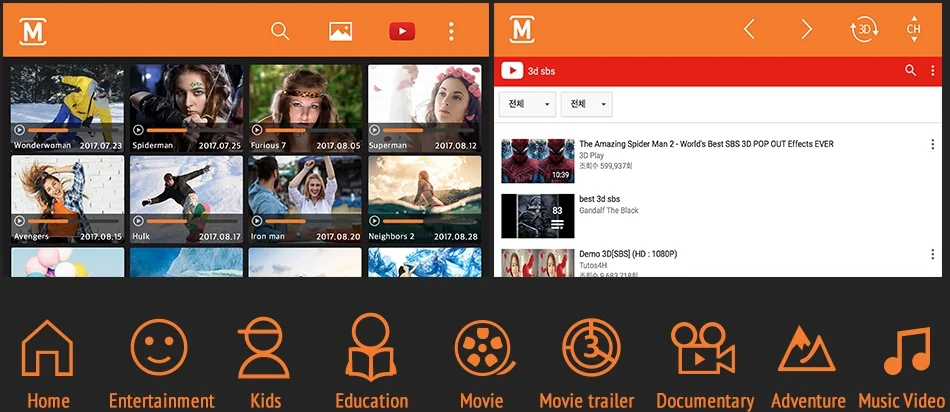
Task: Click the 3D Play channel name
Action: [591, 156]
